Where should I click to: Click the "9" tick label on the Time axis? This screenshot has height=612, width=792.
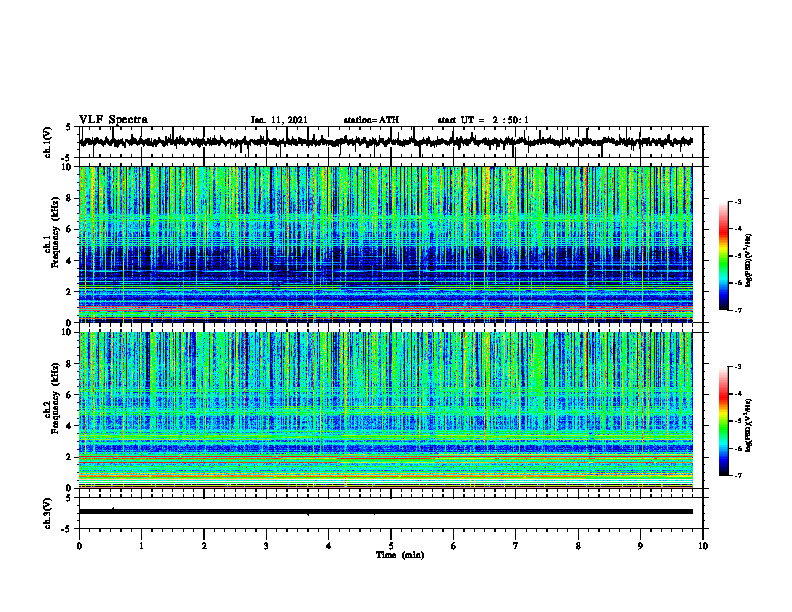(x=640, y=546)
